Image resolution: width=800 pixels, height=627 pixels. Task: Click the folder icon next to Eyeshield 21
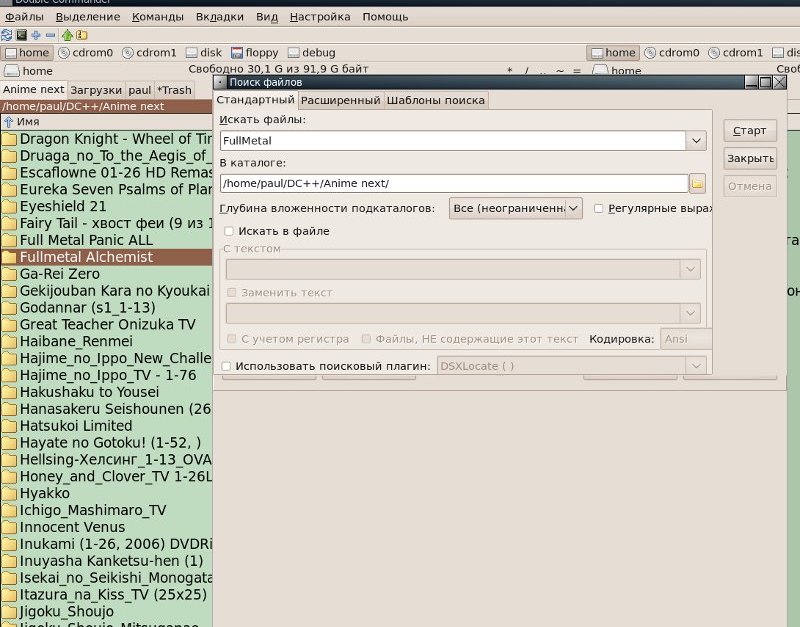coord(9,207)
